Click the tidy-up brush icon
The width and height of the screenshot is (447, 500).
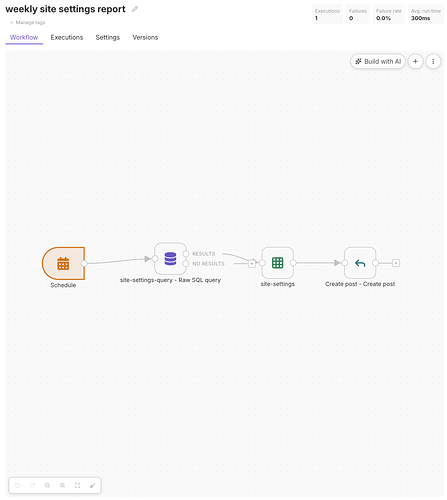(x=92, y=485)
